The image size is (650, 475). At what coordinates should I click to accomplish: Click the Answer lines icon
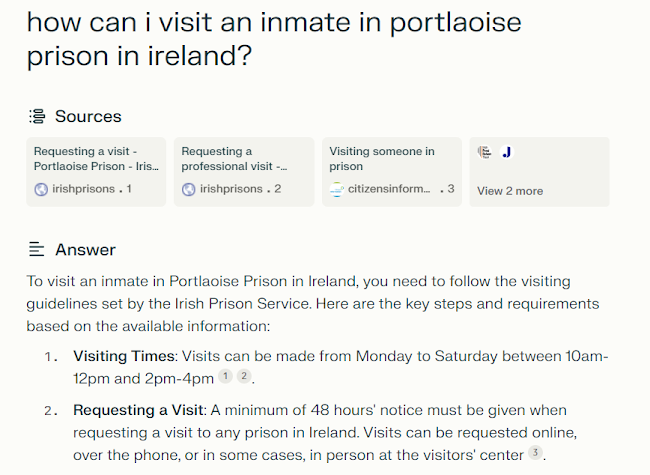click(x=37, y=249)
